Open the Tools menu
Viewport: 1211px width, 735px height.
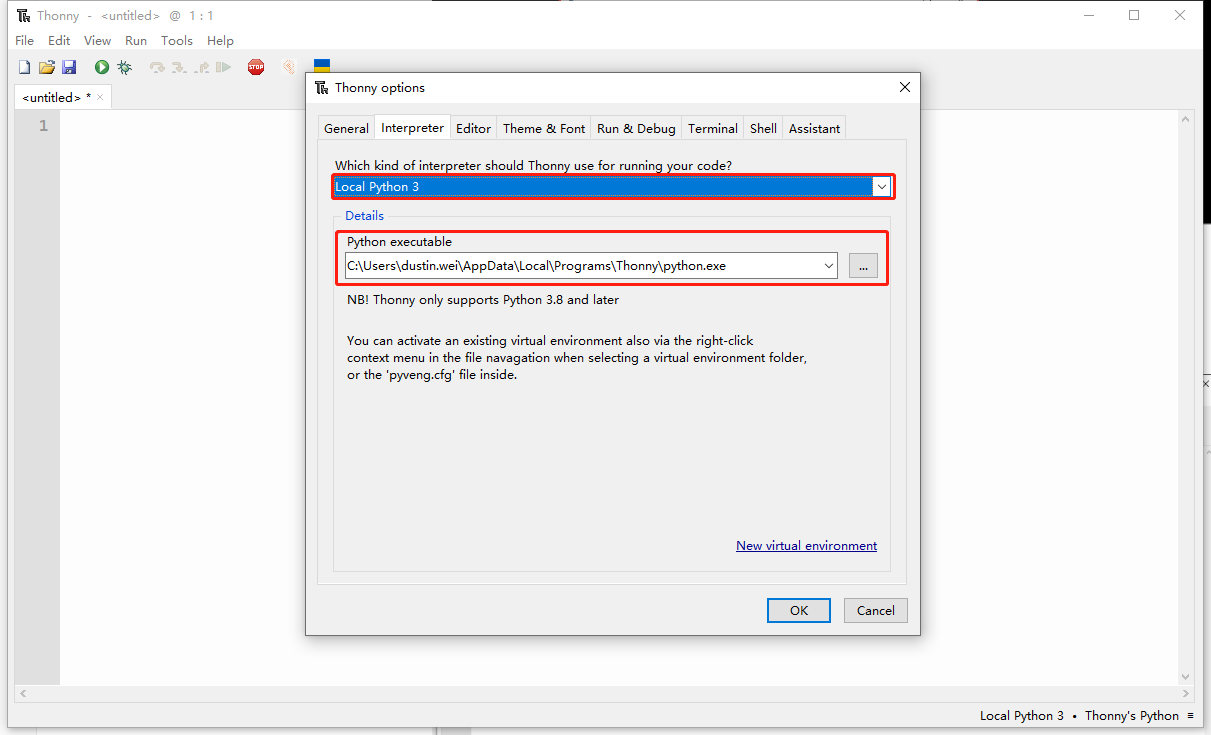pyautogui.click(x=176, y=41)
